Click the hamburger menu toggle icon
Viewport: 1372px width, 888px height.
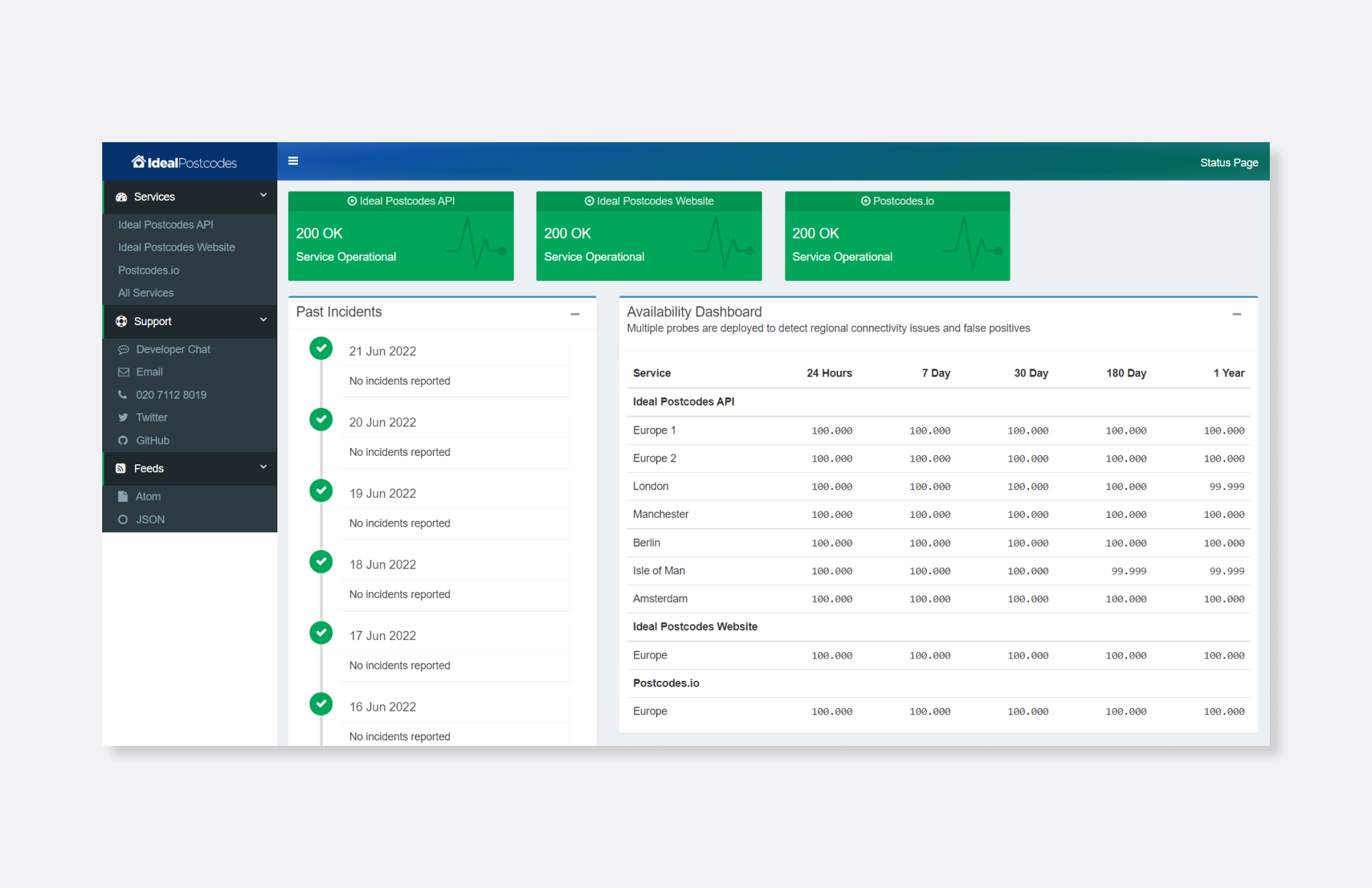pyautogui.click(x=293, y=161)
